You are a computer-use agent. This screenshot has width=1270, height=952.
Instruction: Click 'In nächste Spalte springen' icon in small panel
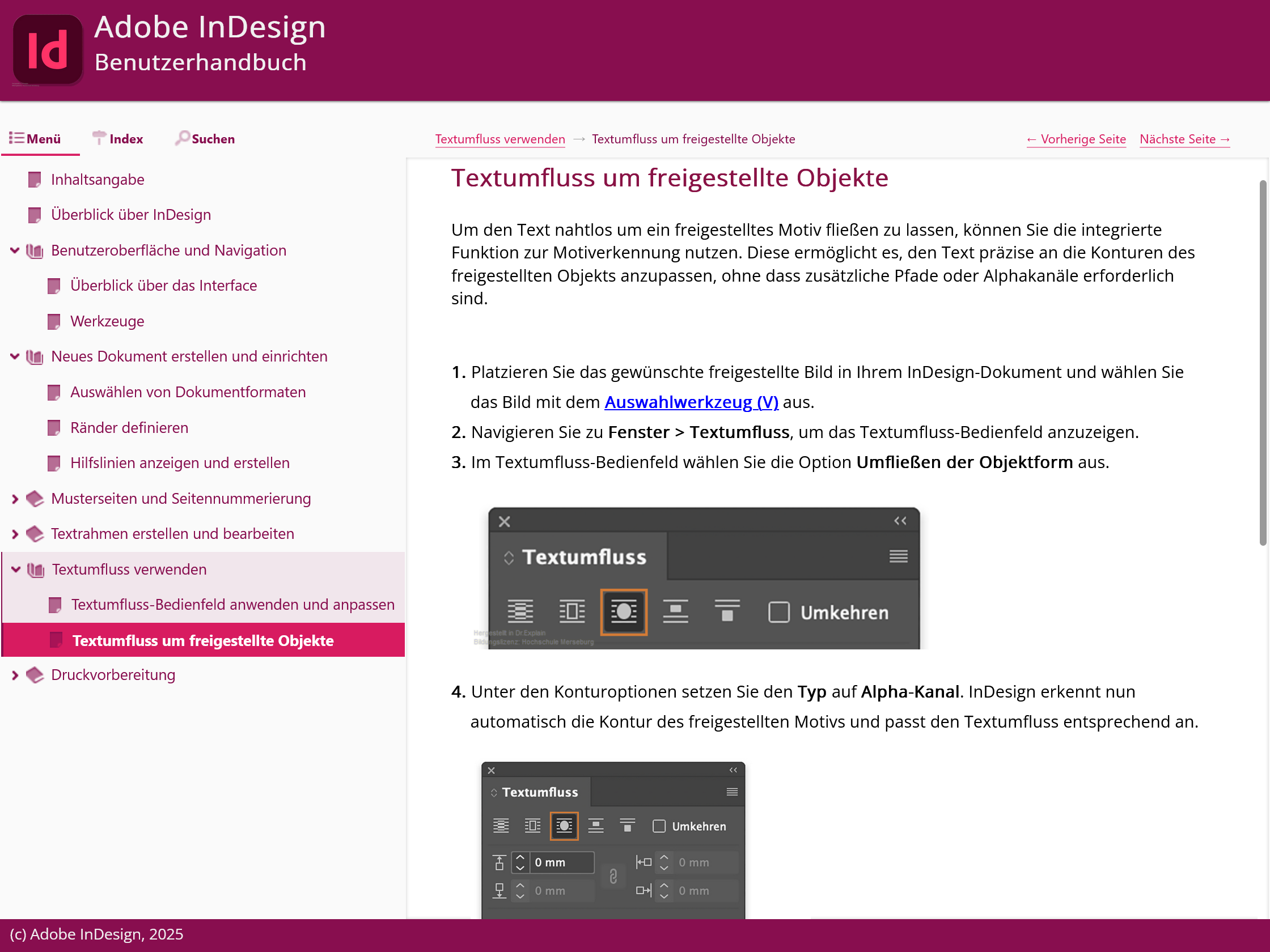click(627, 826)
